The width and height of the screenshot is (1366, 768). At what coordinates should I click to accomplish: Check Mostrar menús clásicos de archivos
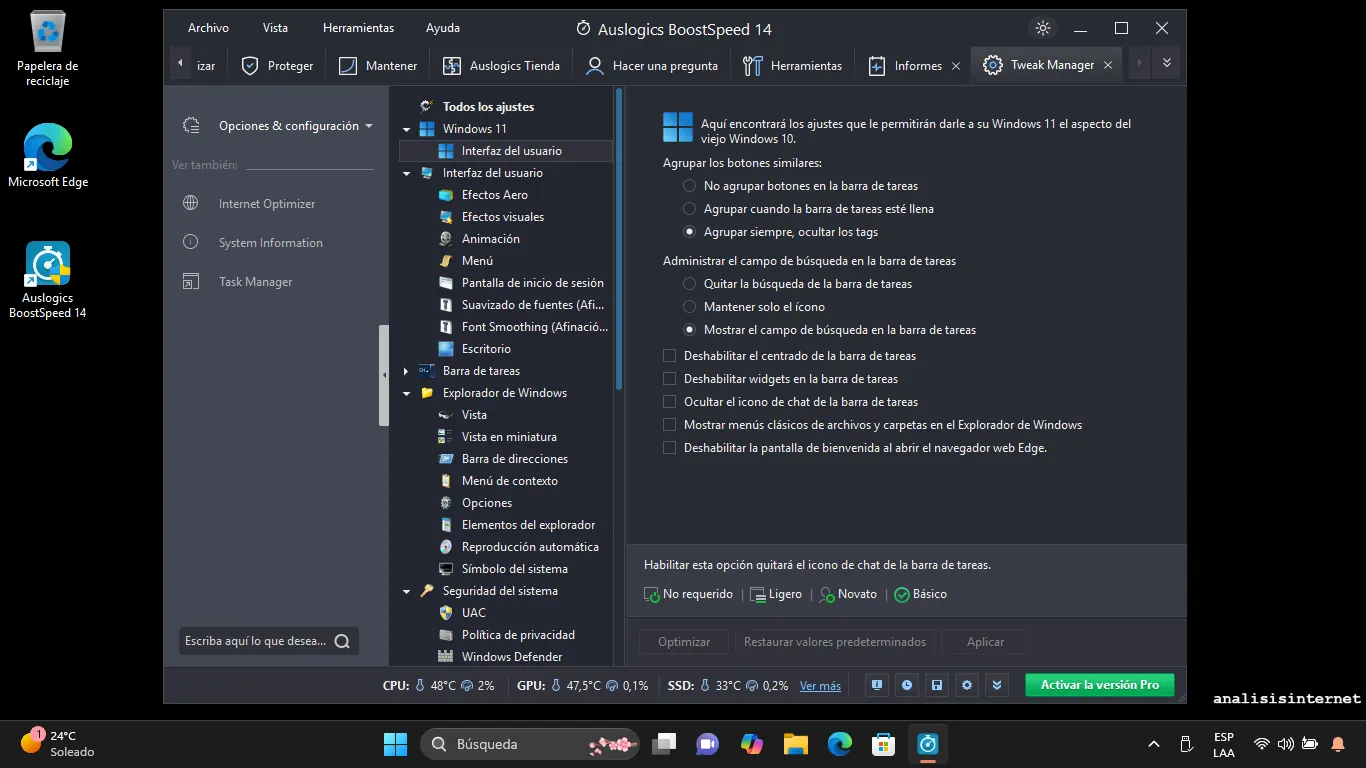coord(670,425)
